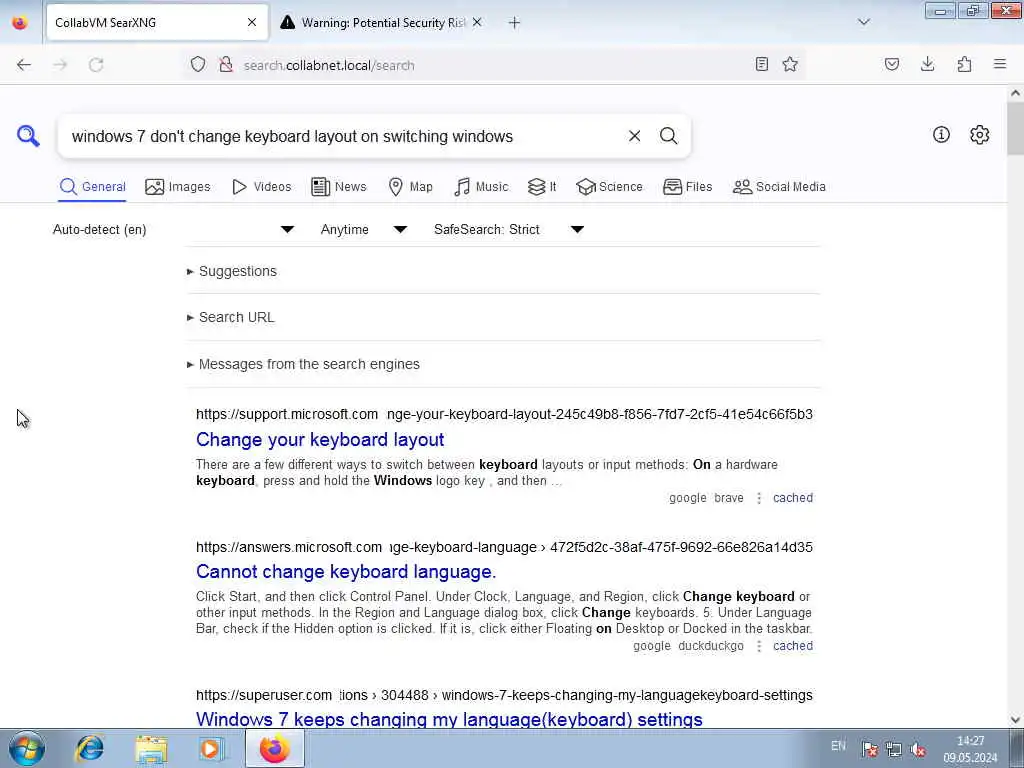The image size is (1024, 768).
Task: Click the insecure connection lock icon
Action: click(226, 64)
